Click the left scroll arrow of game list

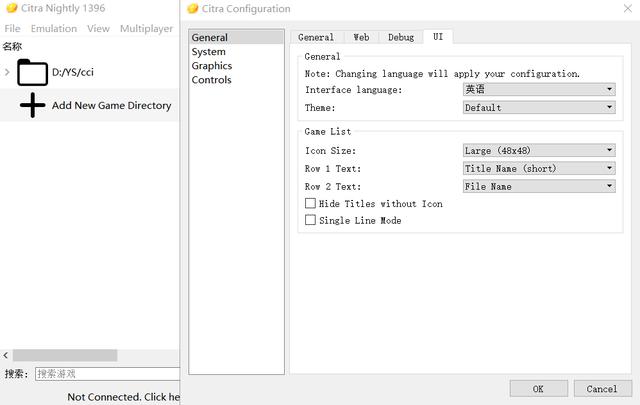[6, 355]
